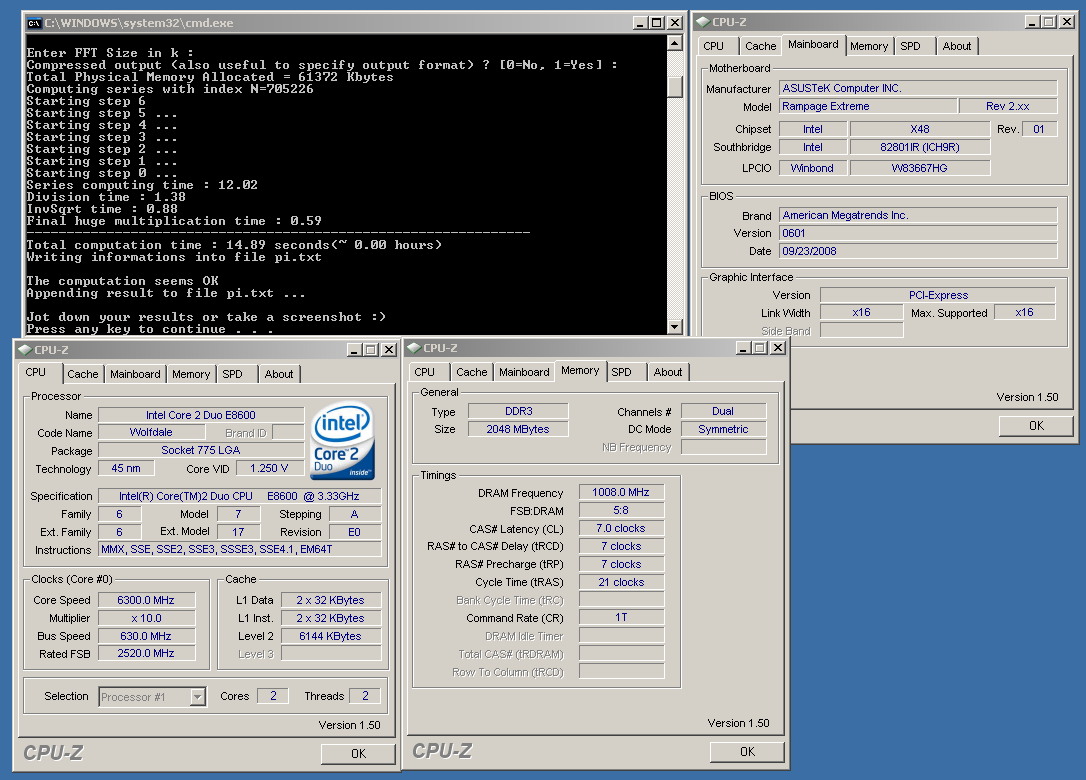1086x780 pixels.
Task: Click the Wolfdale code name value
Action: tap(151, 432)
